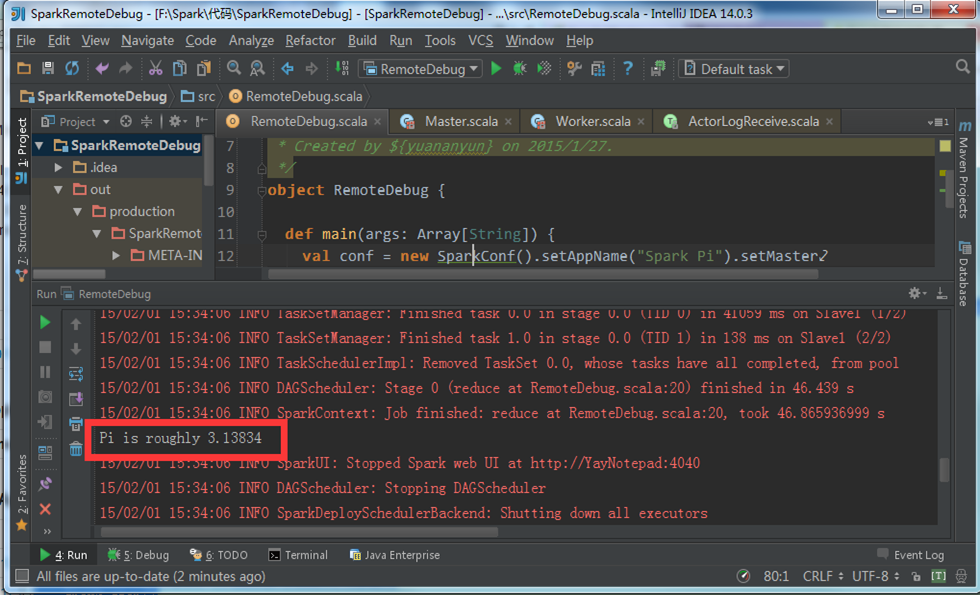This screenshot has width=980, height=595.
Task: Click the src breadcrumb in navigation bar
Action: point(198,96)
